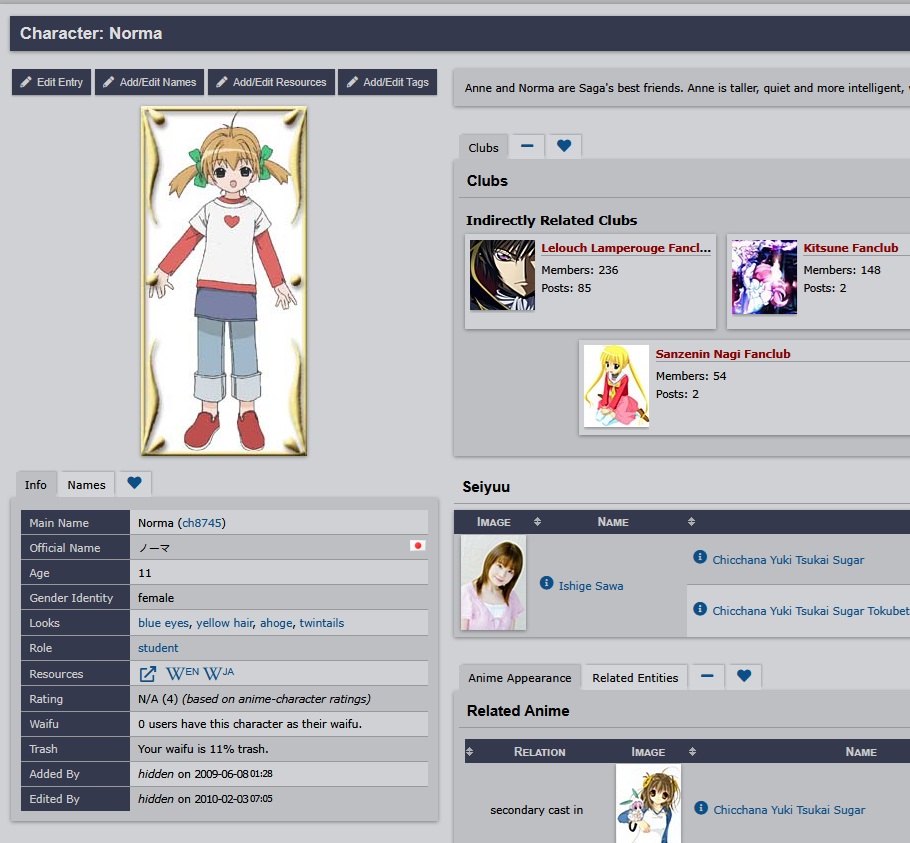Open the blue eyes tag
The width and height of the screenshot is (910, 843).
tap(163, 623)
